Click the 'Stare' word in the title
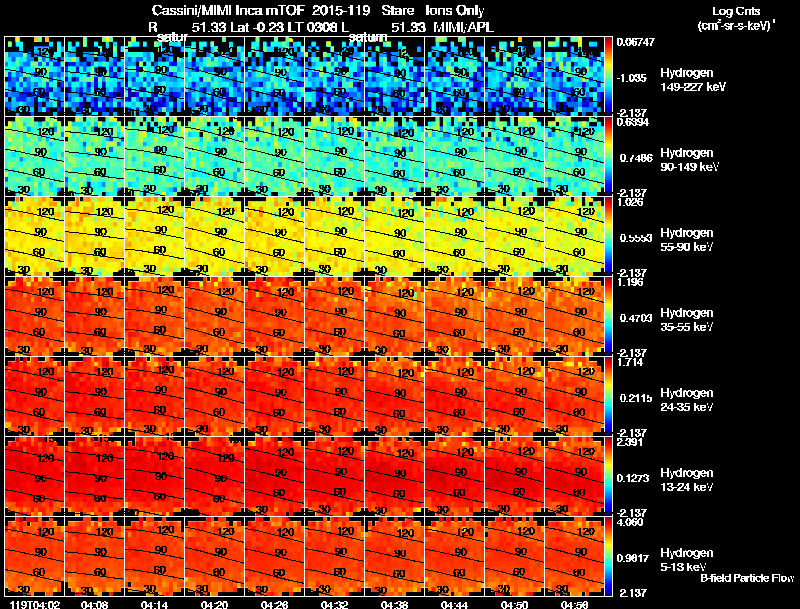Viewport: 800px width, 609px height. click(x=397, y=11)
